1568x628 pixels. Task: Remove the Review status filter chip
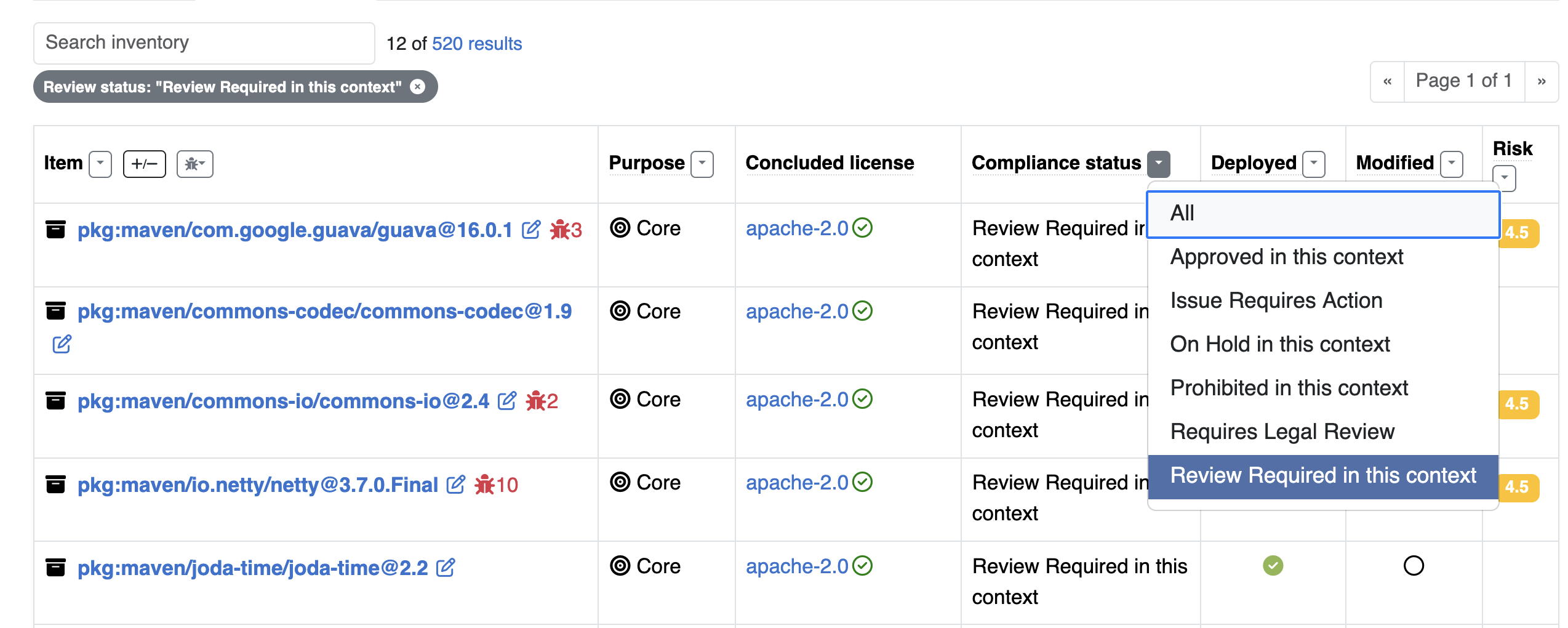418,87
